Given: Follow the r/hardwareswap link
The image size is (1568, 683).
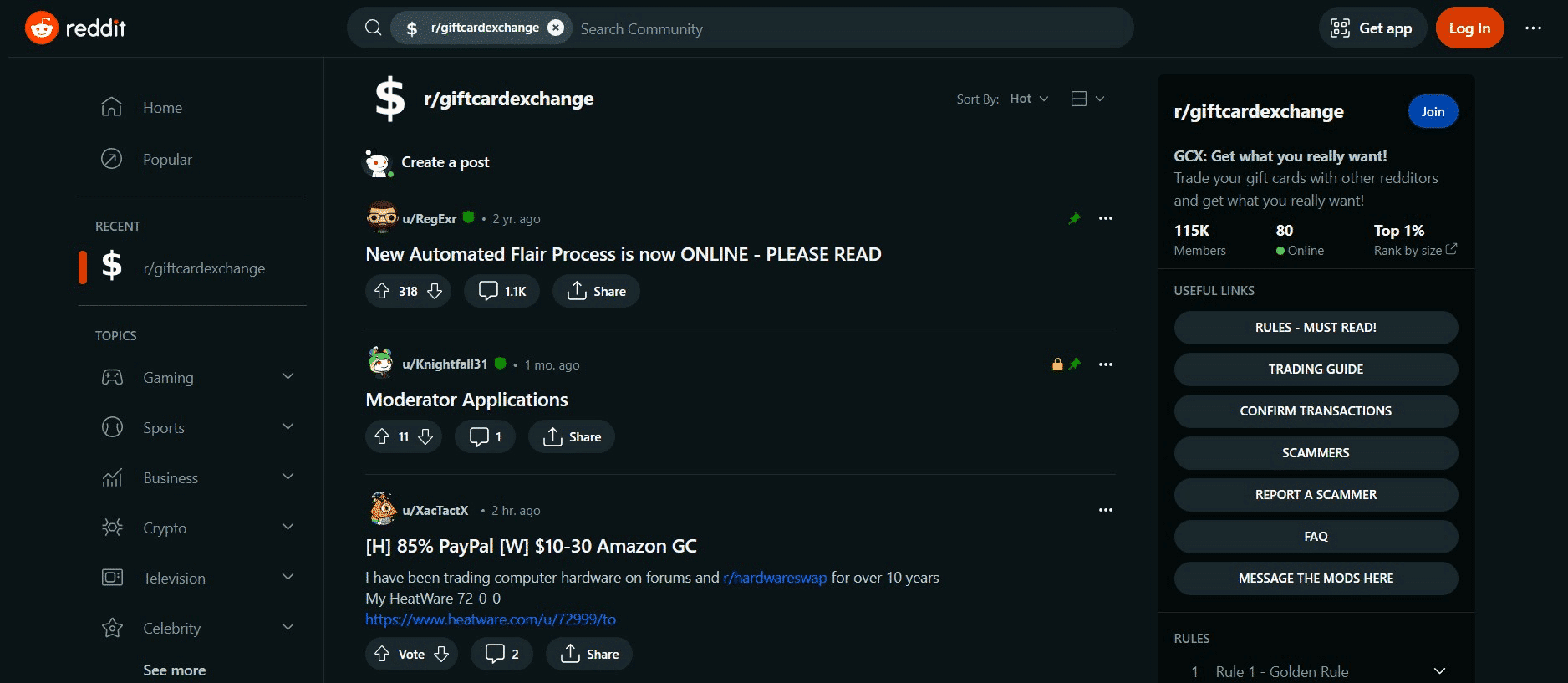Looking at the screenshot, I should pos(775,578).
